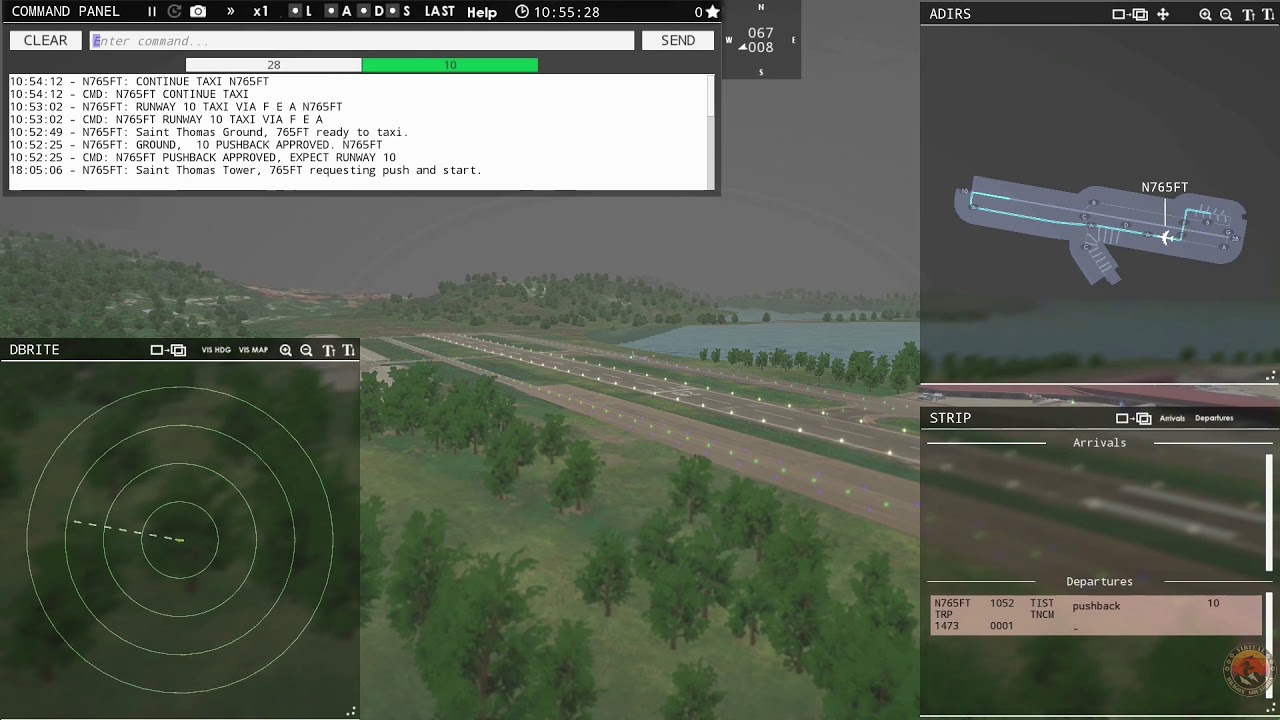The width and height of the screenshot is (1280, 720).
Task: Focus the Enter command field
Action: pos(362,40)
